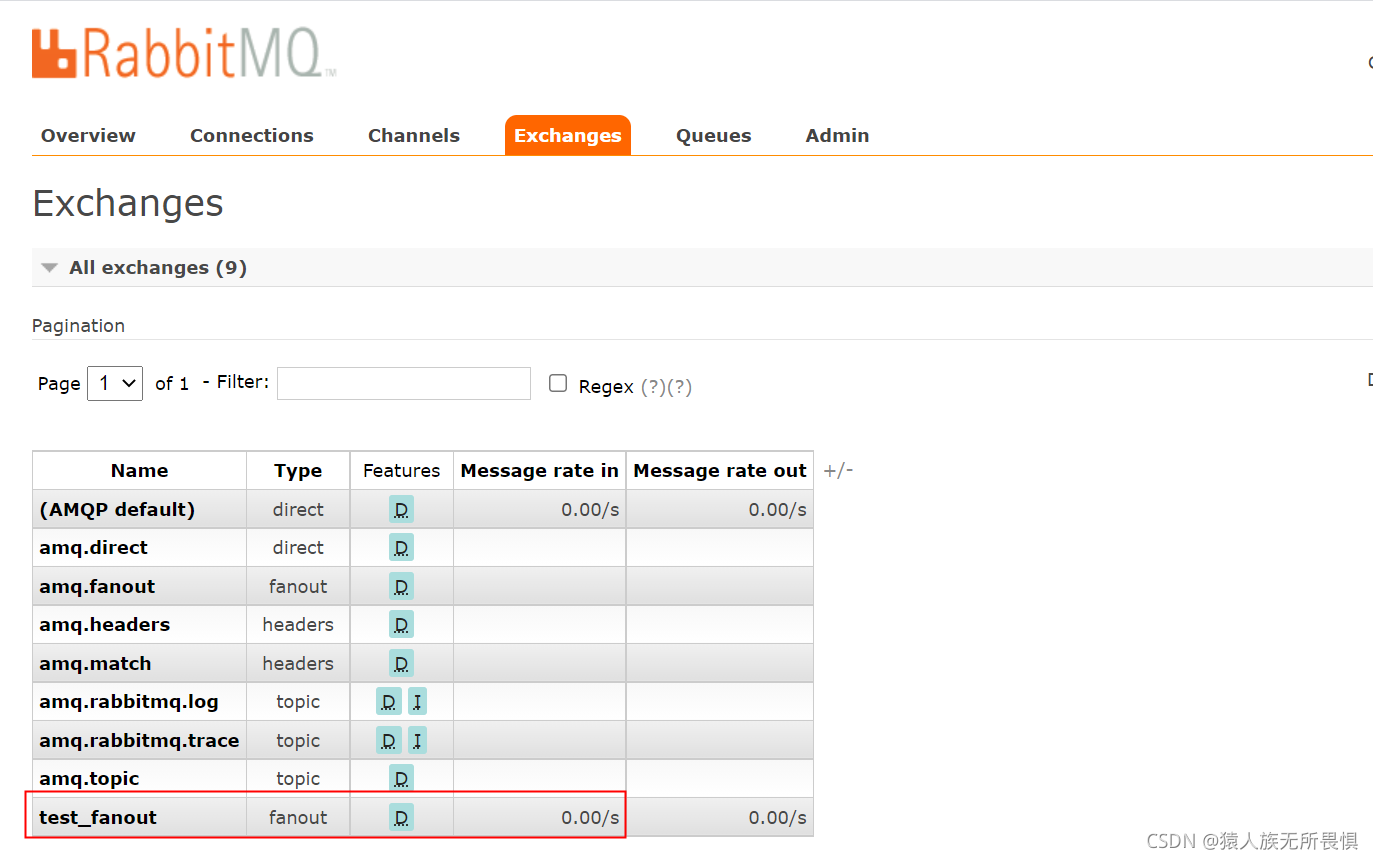Open the amq.direct exchange link
The image size is (1373, 859).
pos(93,548)
